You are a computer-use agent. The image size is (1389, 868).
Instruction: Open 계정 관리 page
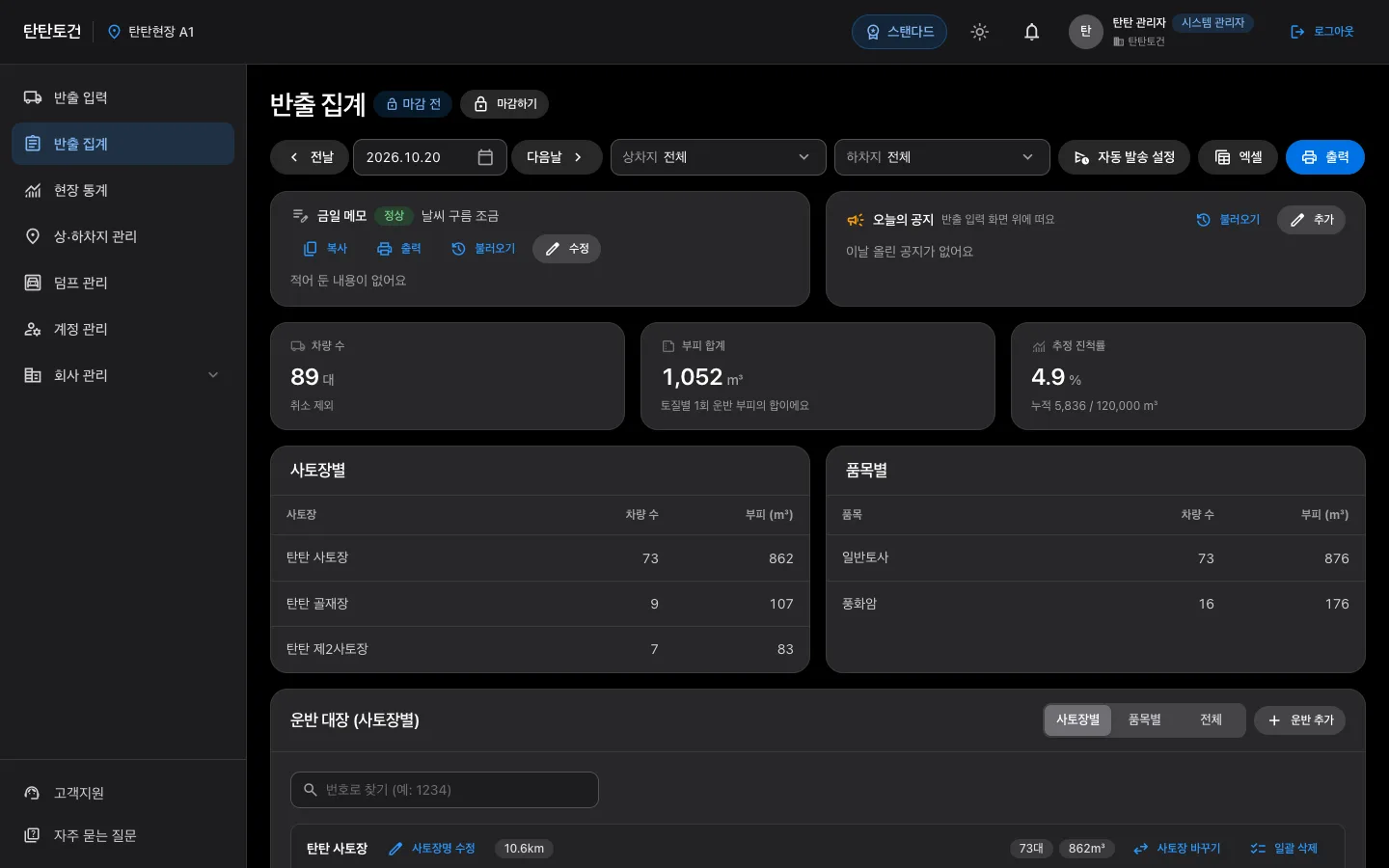tap(123, 329)
